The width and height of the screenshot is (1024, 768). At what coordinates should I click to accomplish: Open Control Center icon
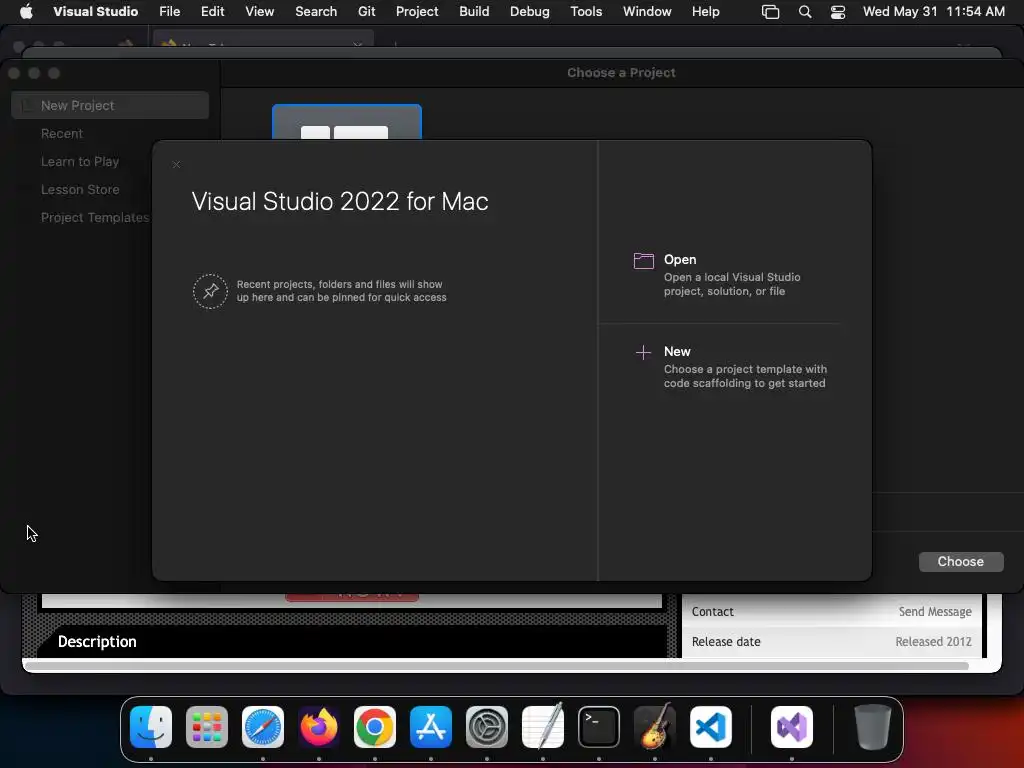(x=838, y=12)
